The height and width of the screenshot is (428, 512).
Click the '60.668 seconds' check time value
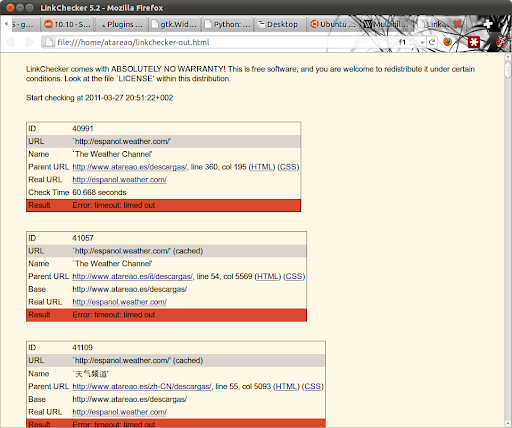click(x=99, y=192)
